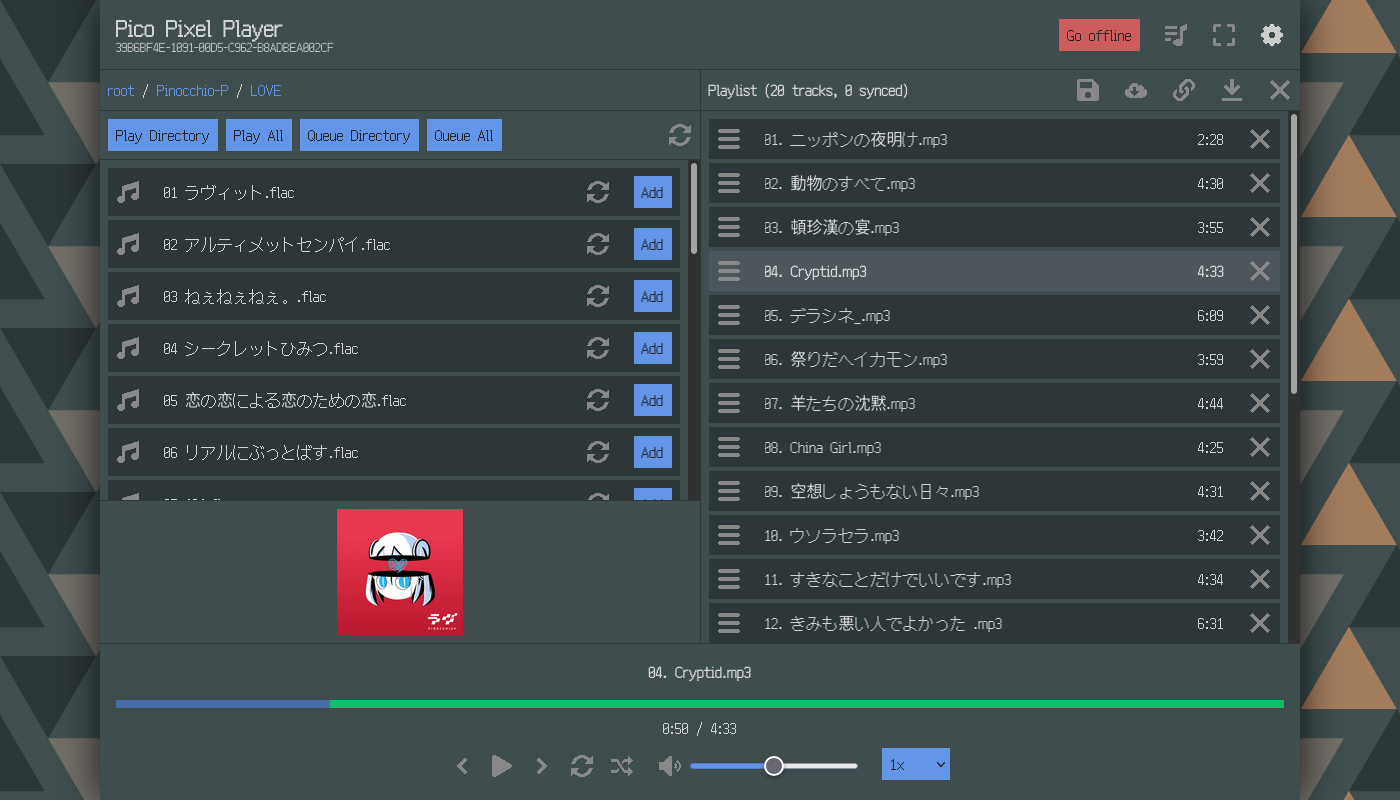The image size is (1400, 800).
Task: Download playlist arrow icon
Action: pos(1232,91)
